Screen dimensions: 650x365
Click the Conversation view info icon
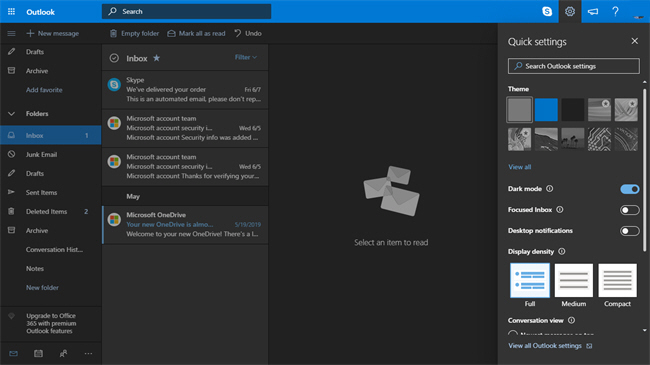[x=571, y=320]
